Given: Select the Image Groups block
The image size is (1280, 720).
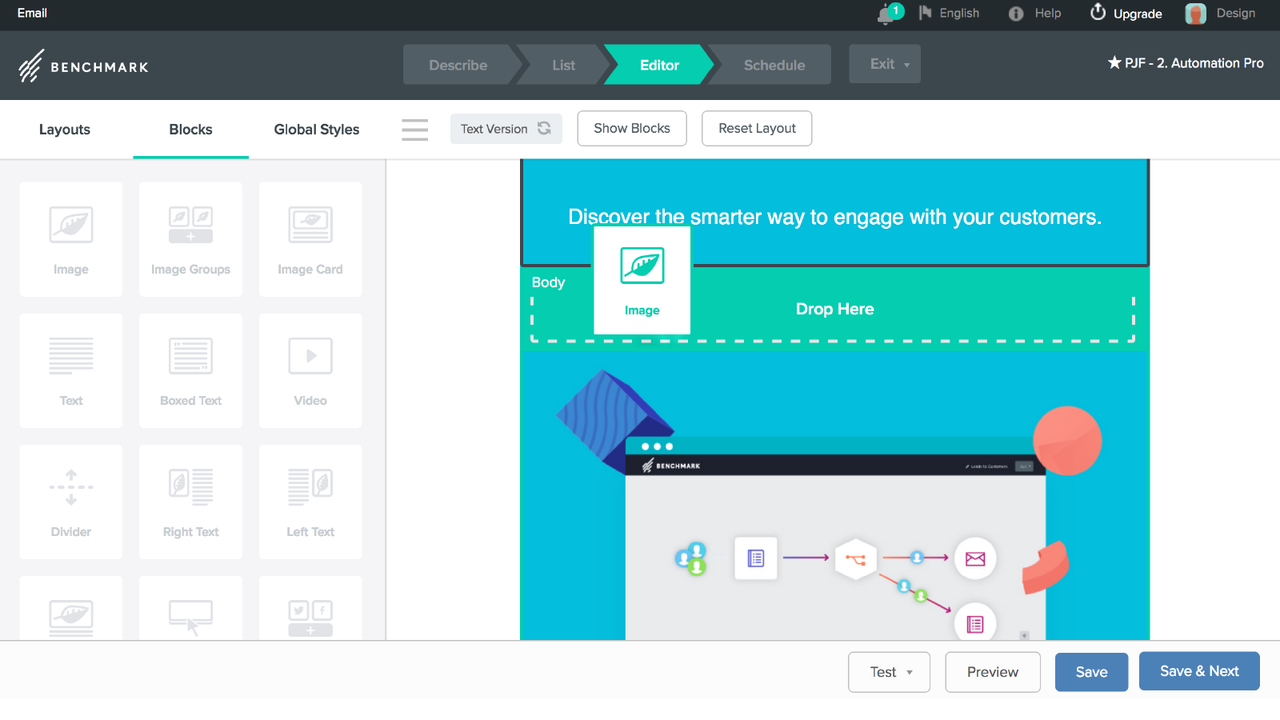Looking at the screenshot, I should coord(190,239).
